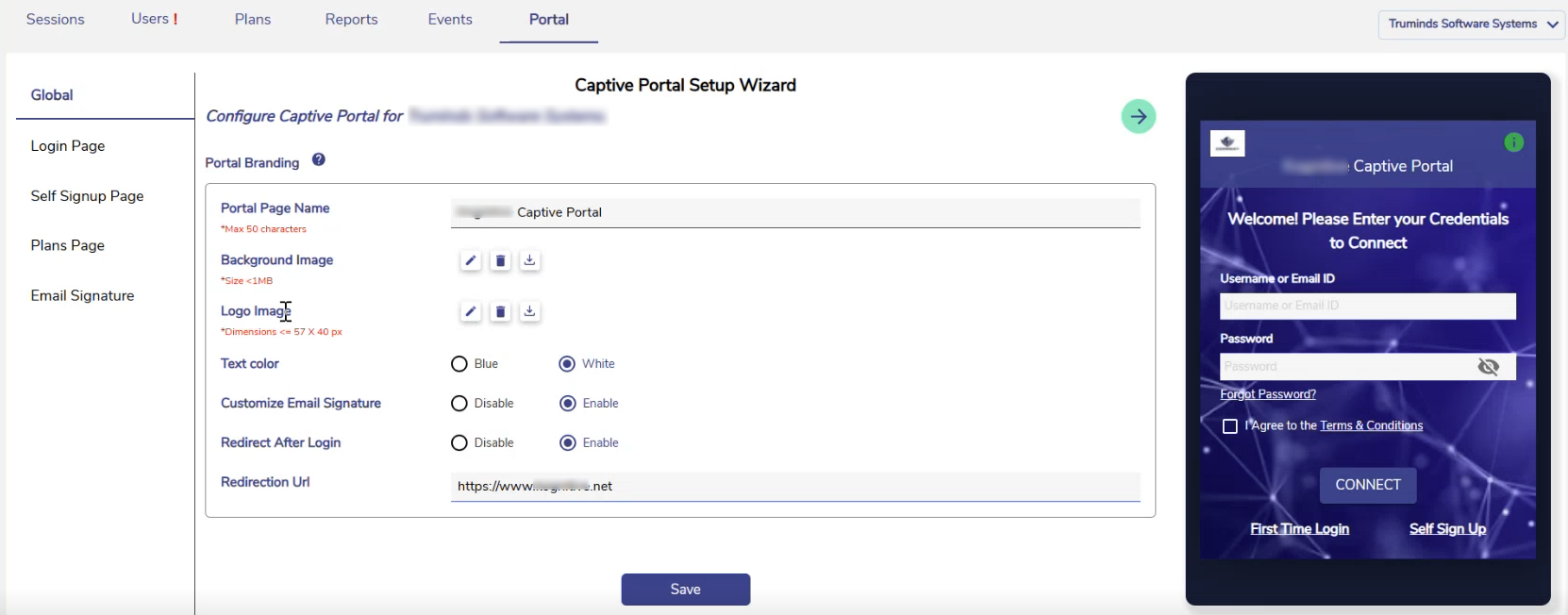Select Blue text color option
The height and width of the screenshot is (615, 1568).
(459, 364)
